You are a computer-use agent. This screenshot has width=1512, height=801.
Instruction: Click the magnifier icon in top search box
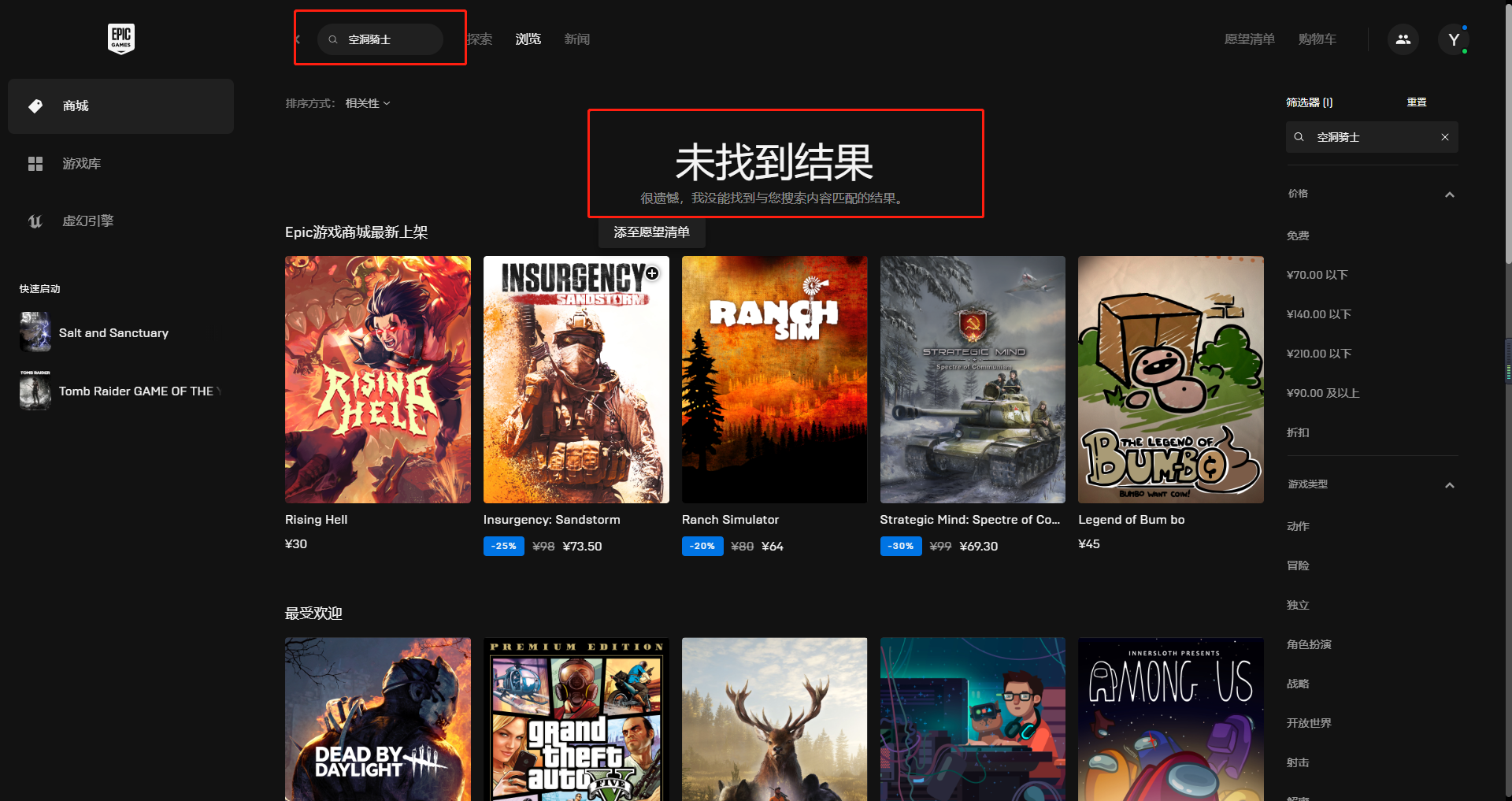pyautogui.click(x=333, y=39)
